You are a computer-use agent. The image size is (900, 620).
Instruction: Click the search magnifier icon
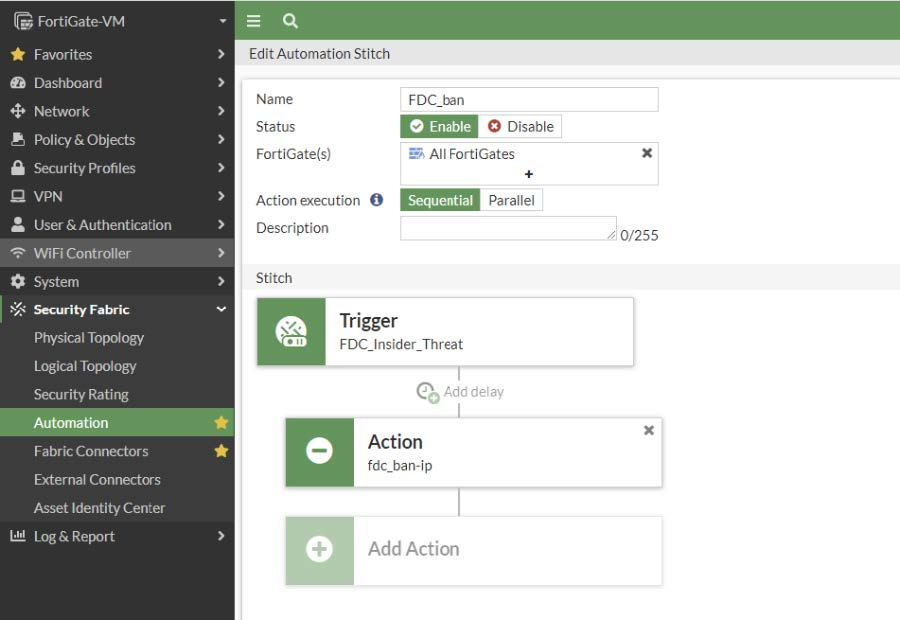[x=290, y=21]
